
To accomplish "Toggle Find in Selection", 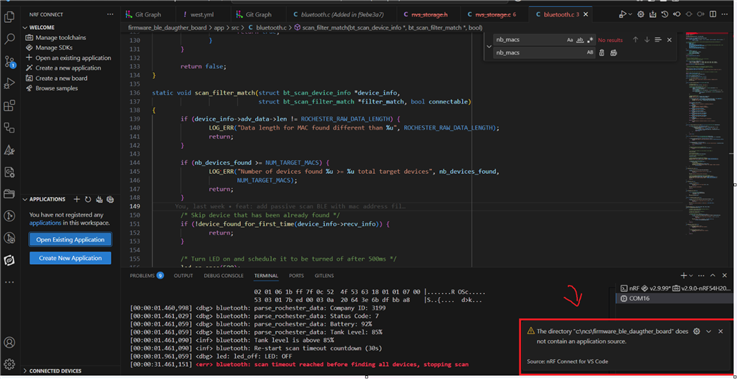I will 658,40.
